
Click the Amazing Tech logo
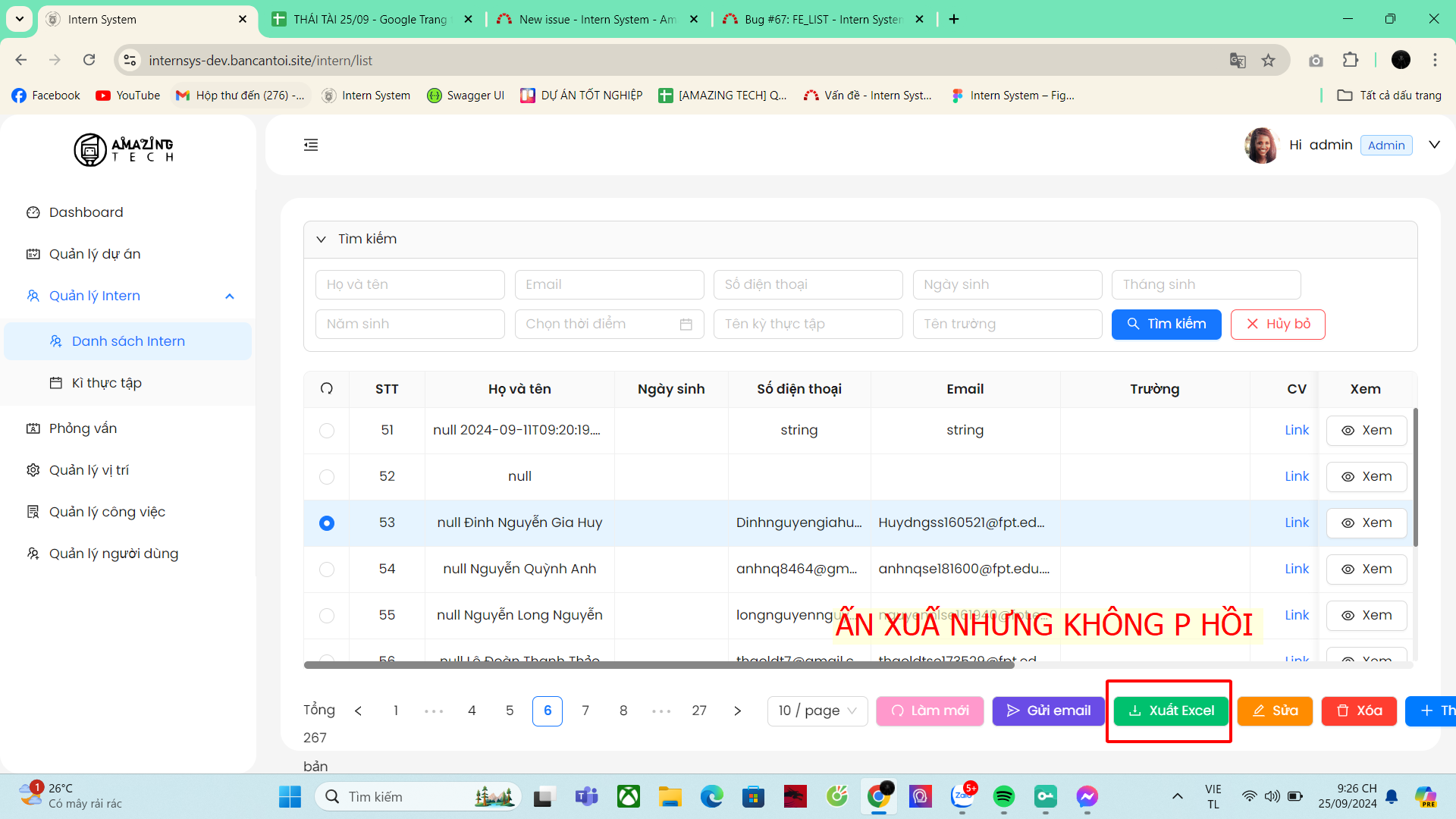coord(124,149)
